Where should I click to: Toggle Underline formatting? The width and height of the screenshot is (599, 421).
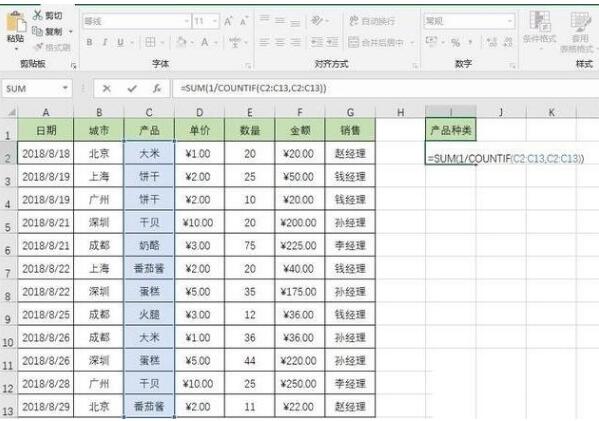[120, 42]
